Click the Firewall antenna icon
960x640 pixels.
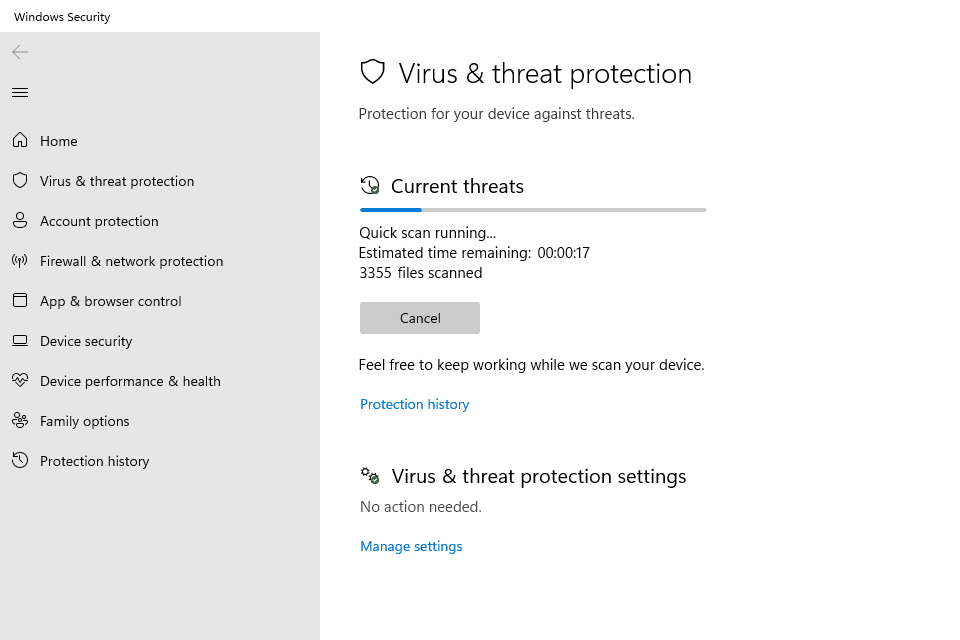tap(20, 261)
